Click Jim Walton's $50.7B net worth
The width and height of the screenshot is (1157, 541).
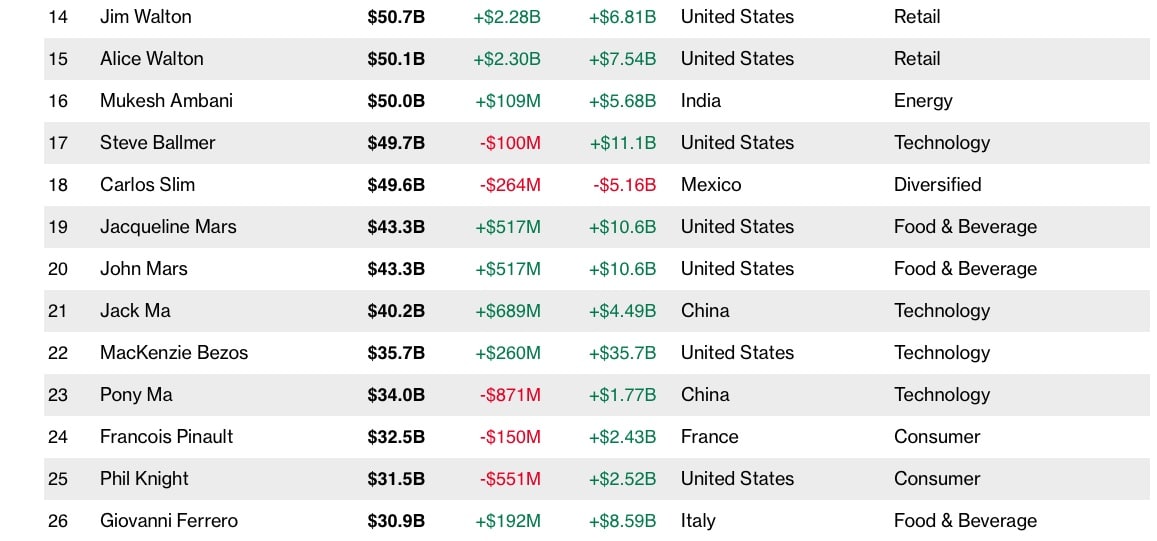point(396,17)
